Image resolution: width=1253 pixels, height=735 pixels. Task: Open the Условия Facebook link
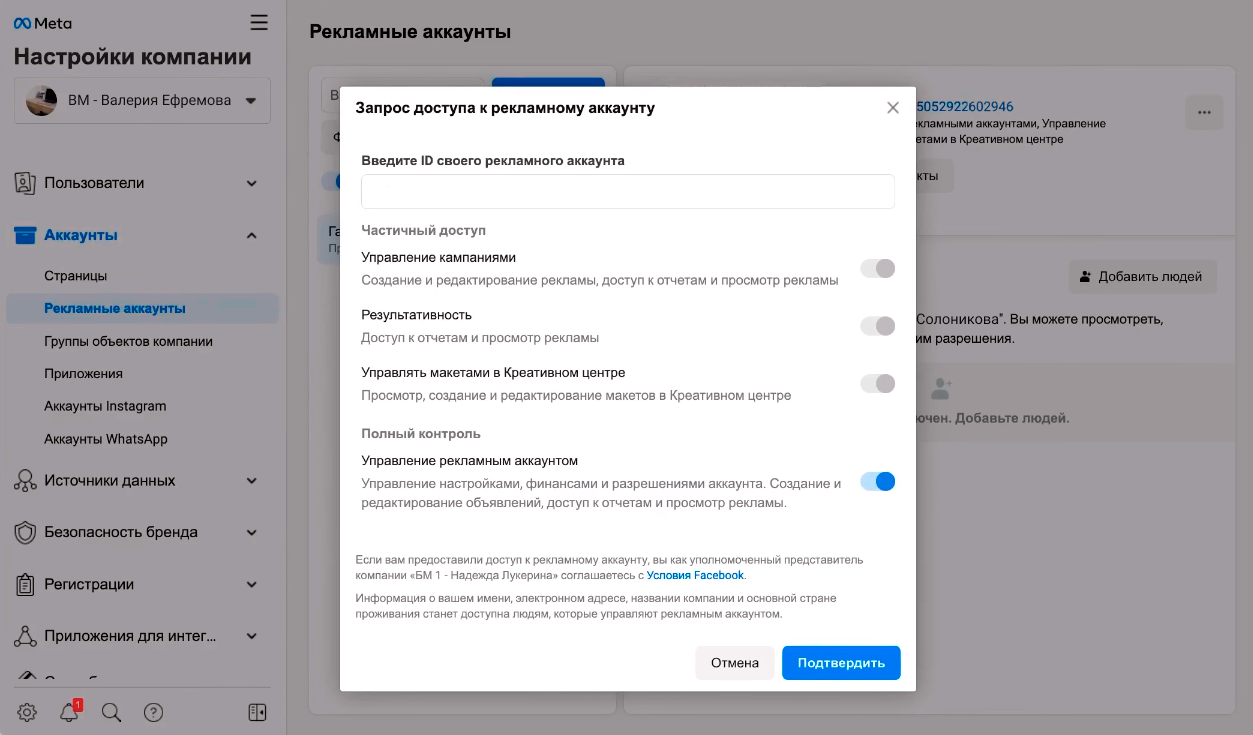click(695, 575)
